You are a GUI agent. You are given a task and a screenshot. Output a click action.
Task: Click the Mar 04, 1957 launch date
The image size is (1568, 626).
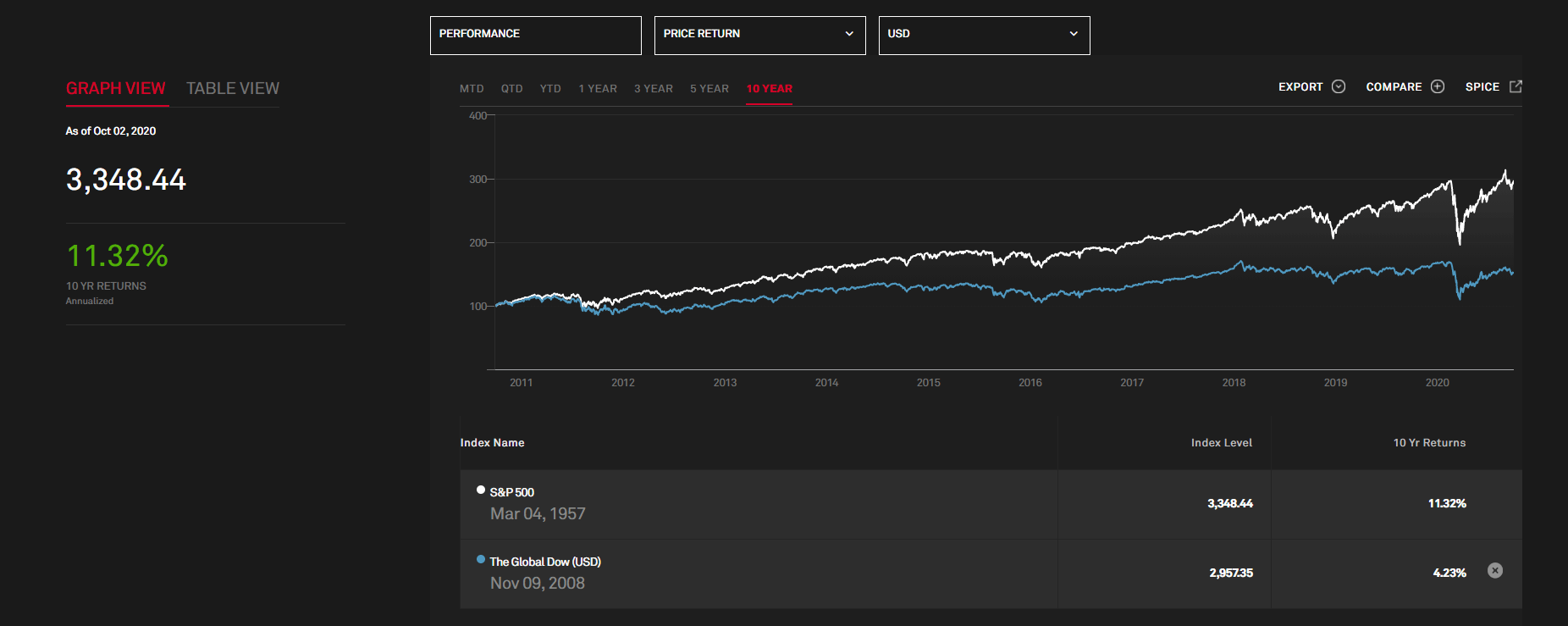[x=538, y=513]
